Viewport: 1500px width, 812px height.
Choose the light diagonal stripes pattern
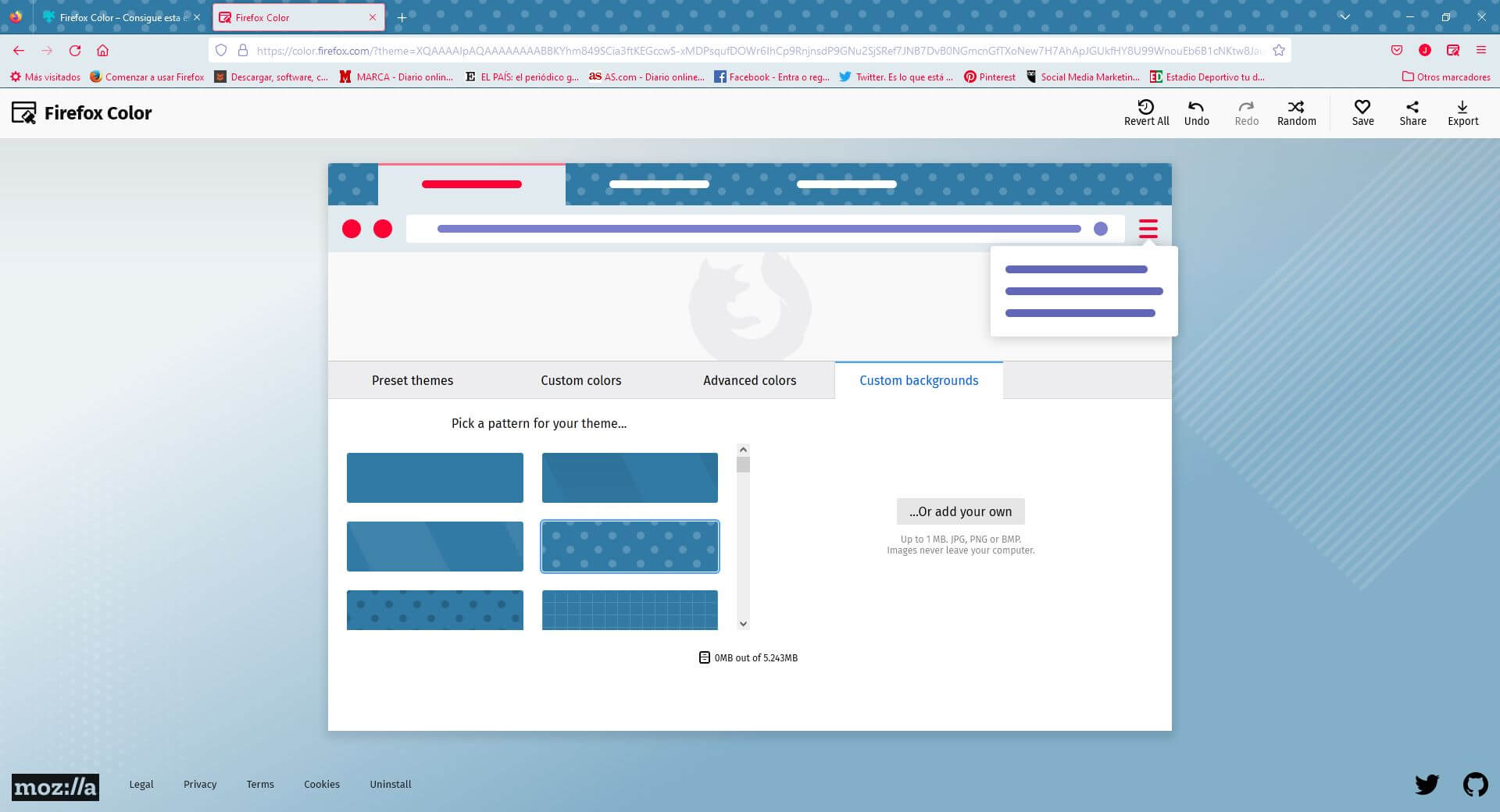[435, 547]
